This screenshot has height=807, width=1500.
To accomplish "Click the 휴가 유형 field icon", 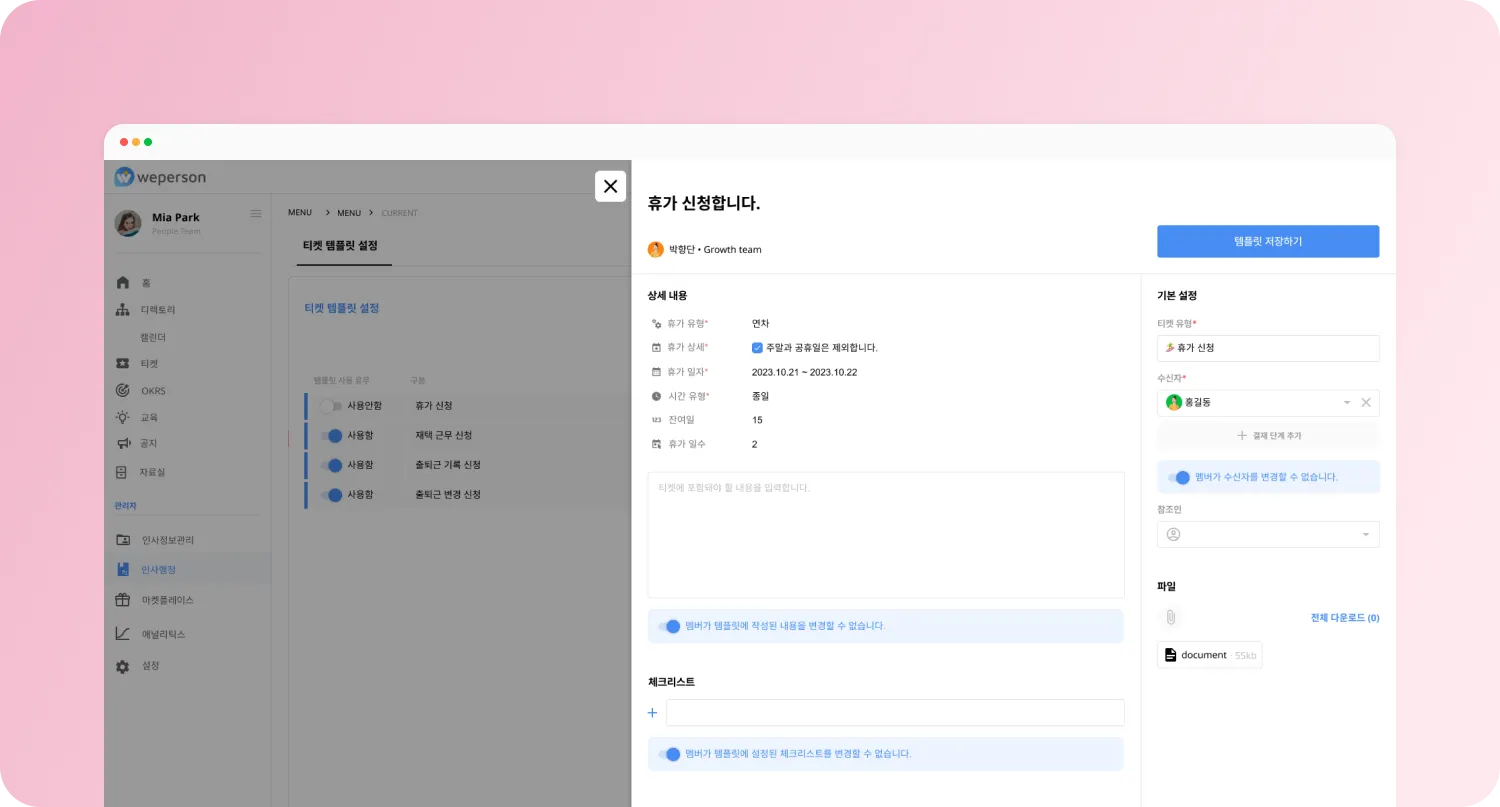I will (656, 324).
